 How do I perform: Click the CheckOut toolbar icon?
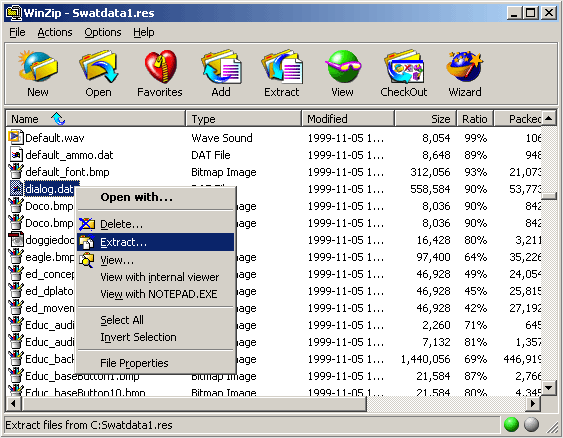[404, 67]
